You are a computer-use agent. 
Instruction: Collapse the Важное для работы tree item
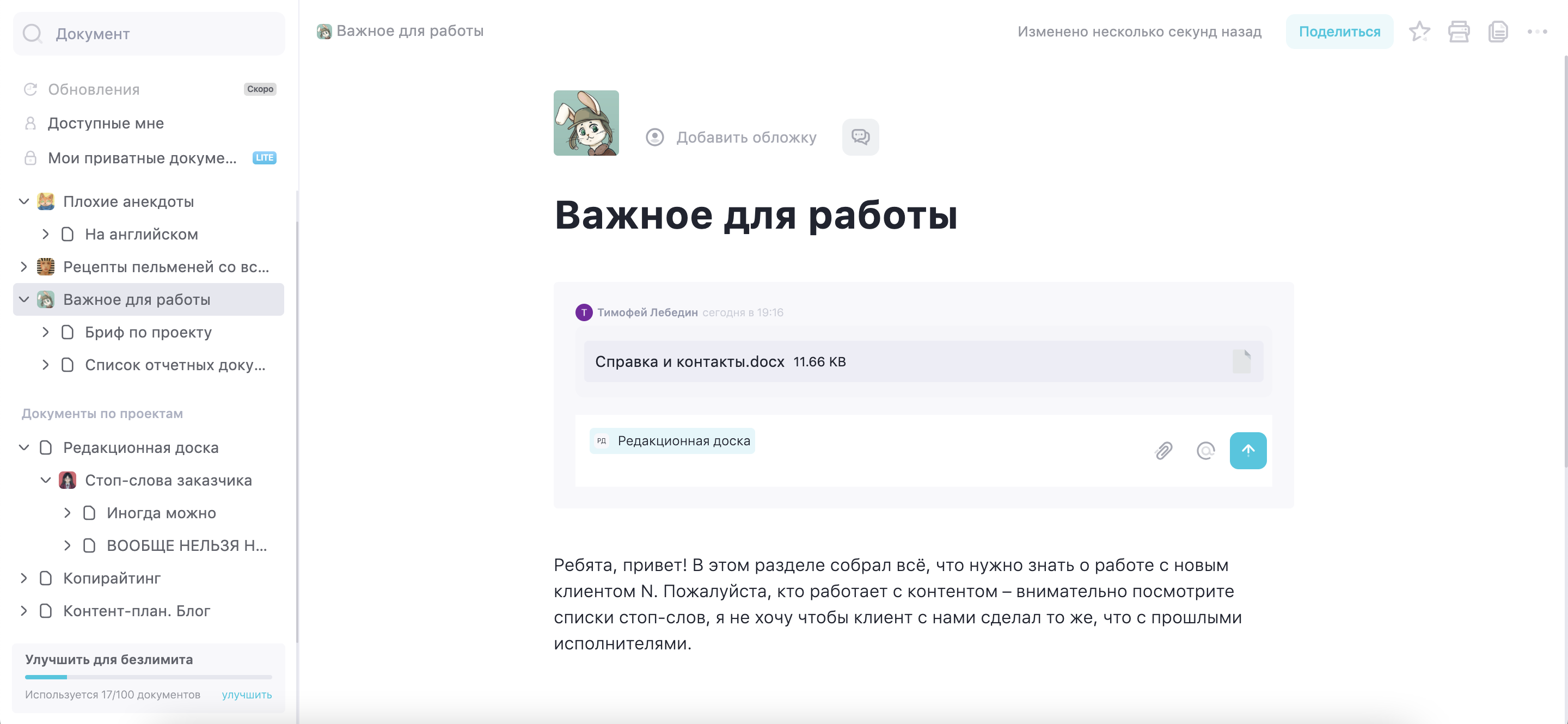23,299
